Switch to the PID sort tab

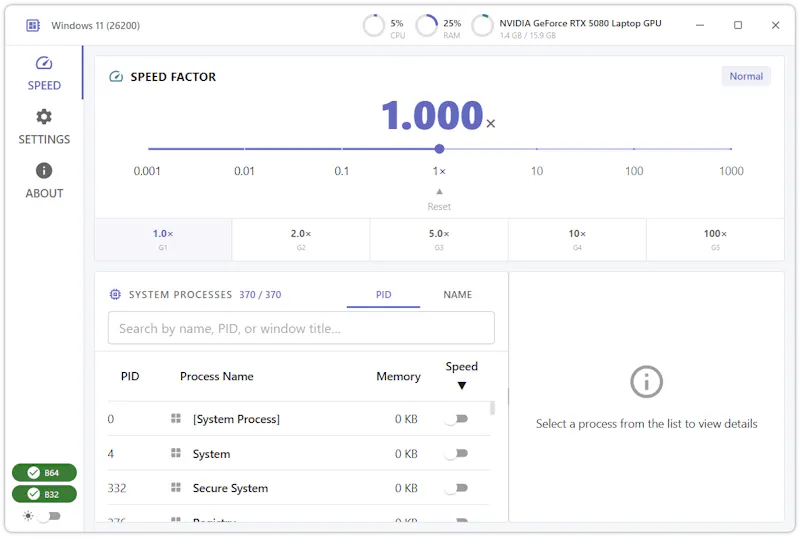point(383,295)
